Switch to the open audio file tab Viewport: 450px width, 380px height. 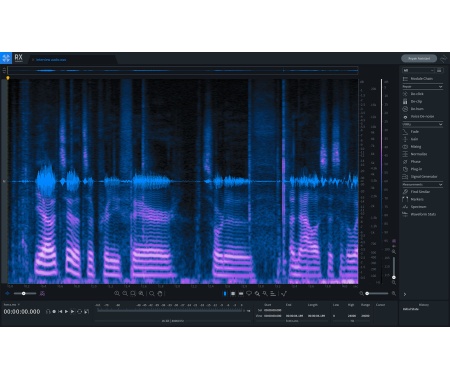pyautogui.click(x=51, y=60)
